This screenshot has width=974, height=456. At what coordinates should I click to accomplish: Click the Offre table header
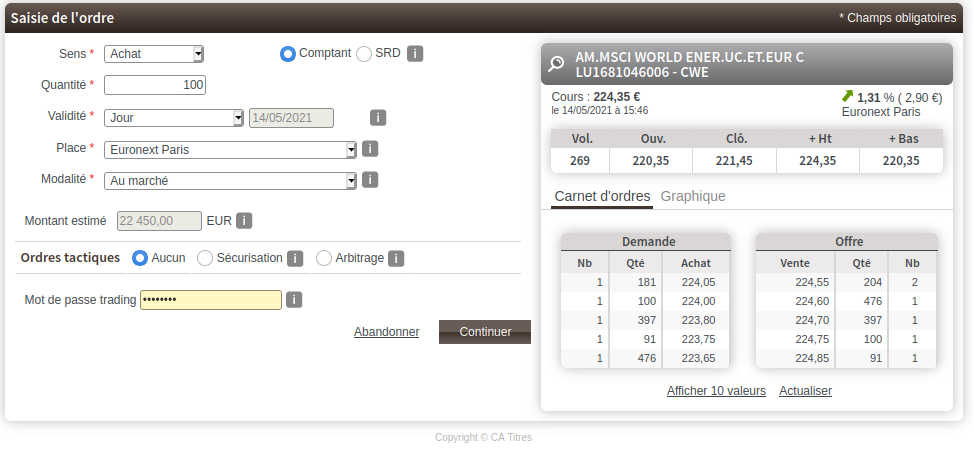point(847,242)
